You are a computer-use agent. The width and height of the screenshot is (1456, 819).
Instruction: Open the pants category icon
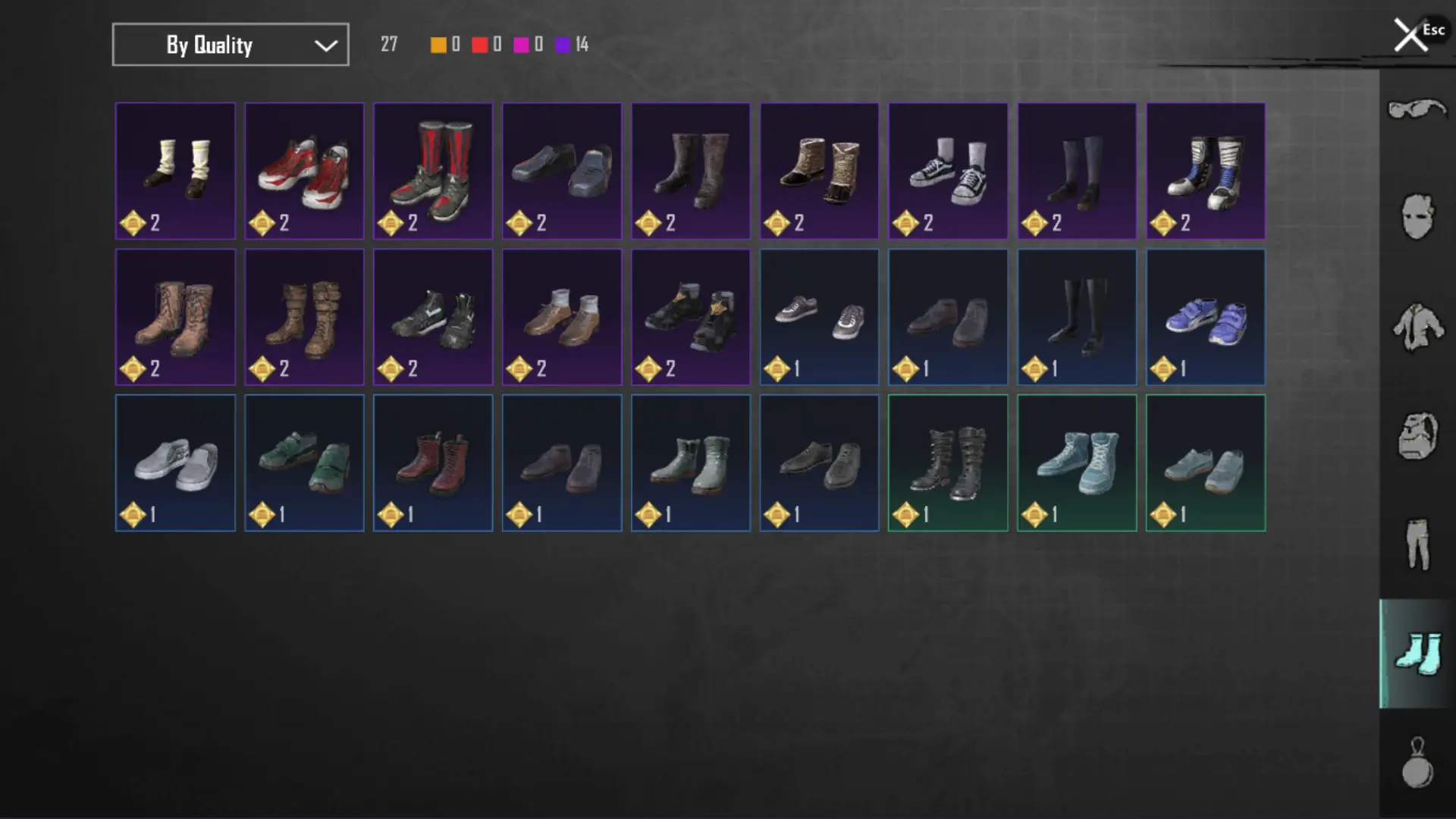(1417, 544)
